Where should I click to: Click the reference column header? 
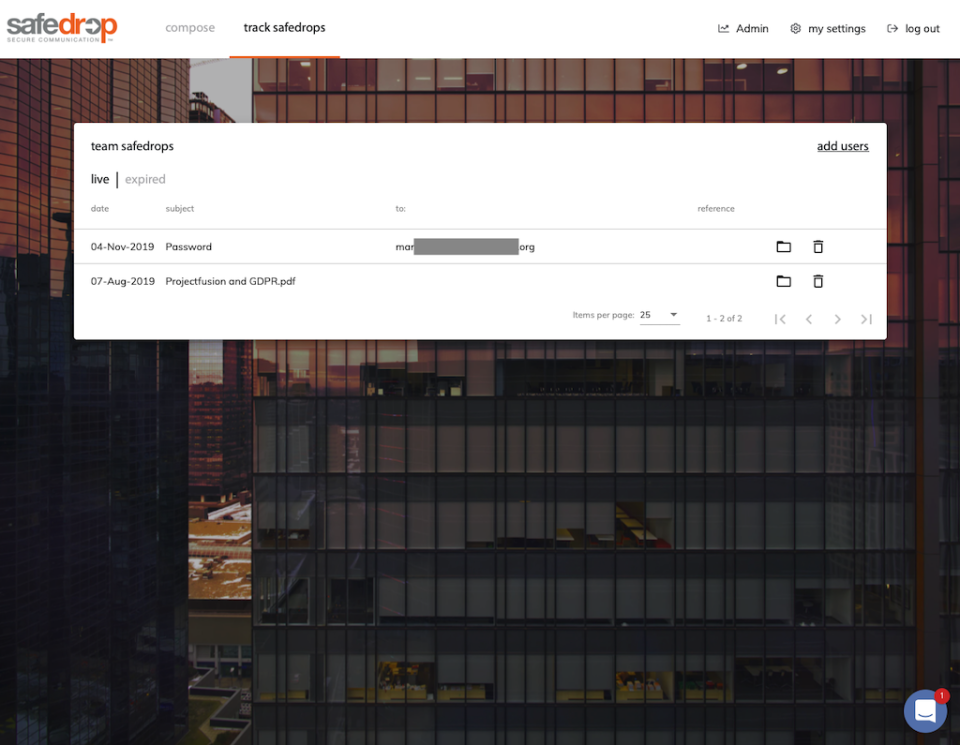click(x=716, y=209)
